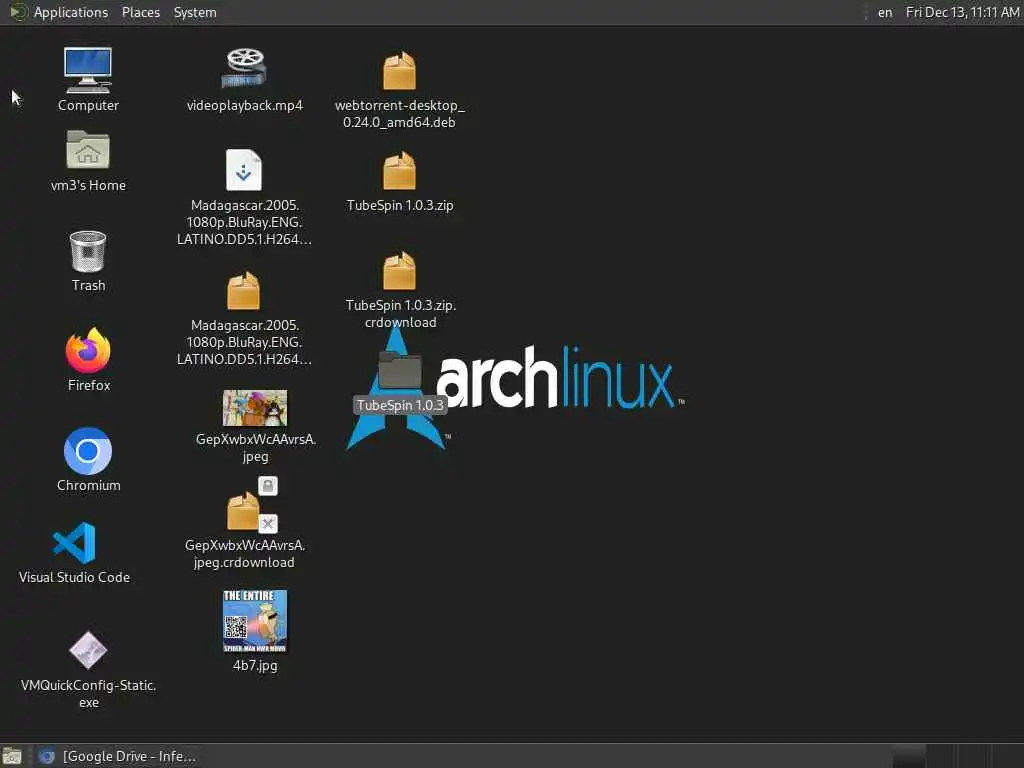Click the highlighted TubeSpin 1.0.3 folder label
The height and width of the screenshot is (768, 1024).
[x=400, y=405]
